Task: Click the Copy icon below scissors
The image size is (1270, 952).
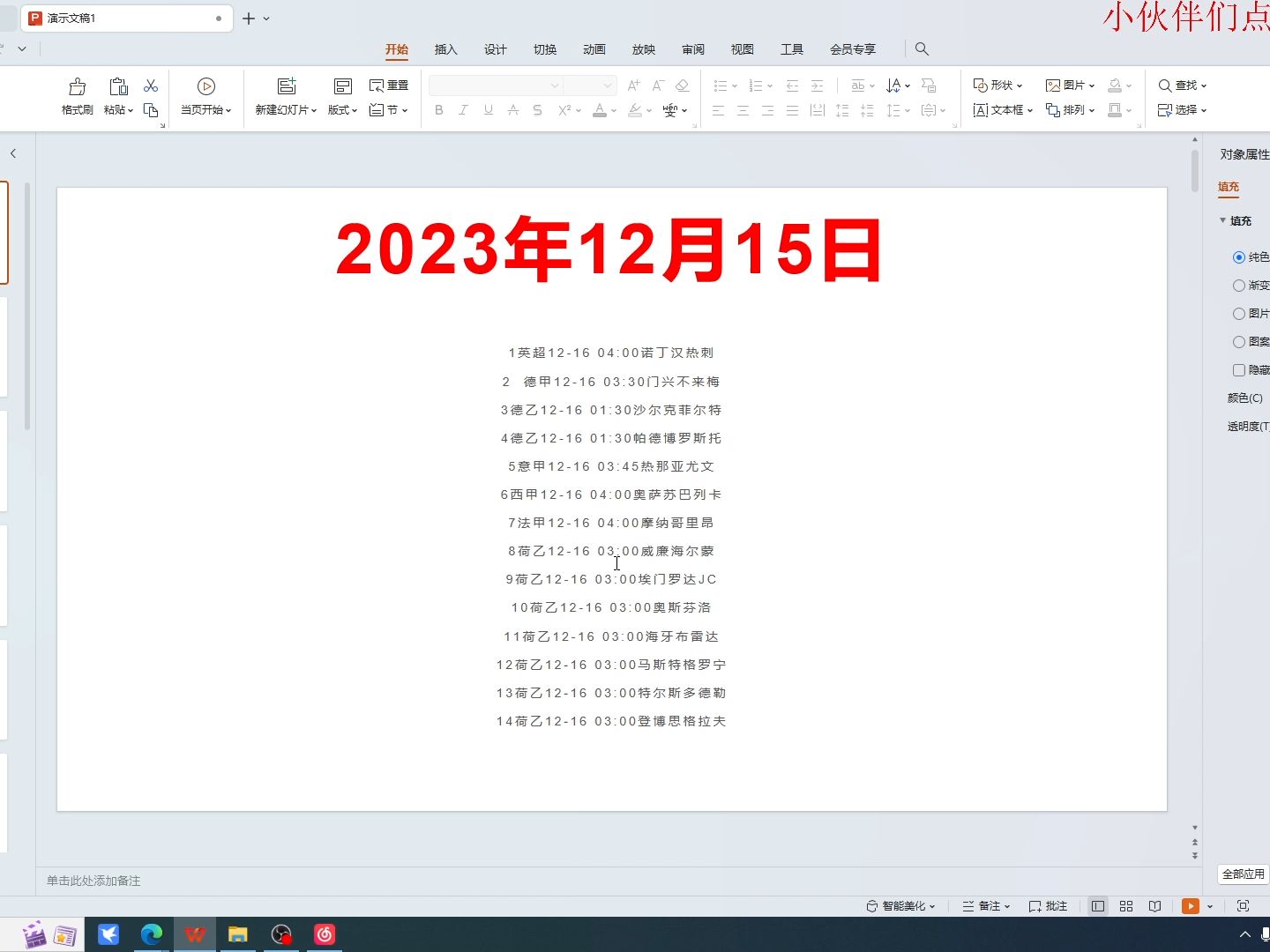Action: 151,110
